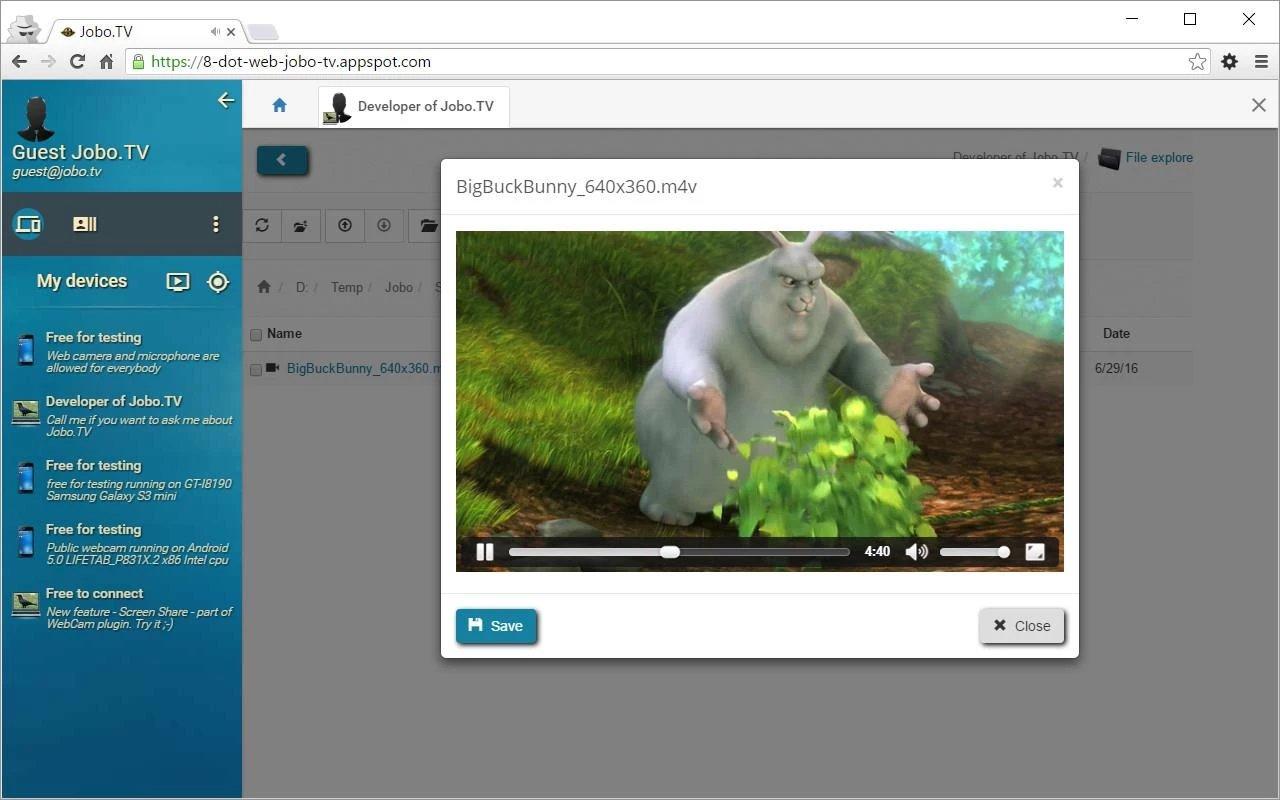Select the Developer of Jobo.TV device entry

click(x=122, y=416)
